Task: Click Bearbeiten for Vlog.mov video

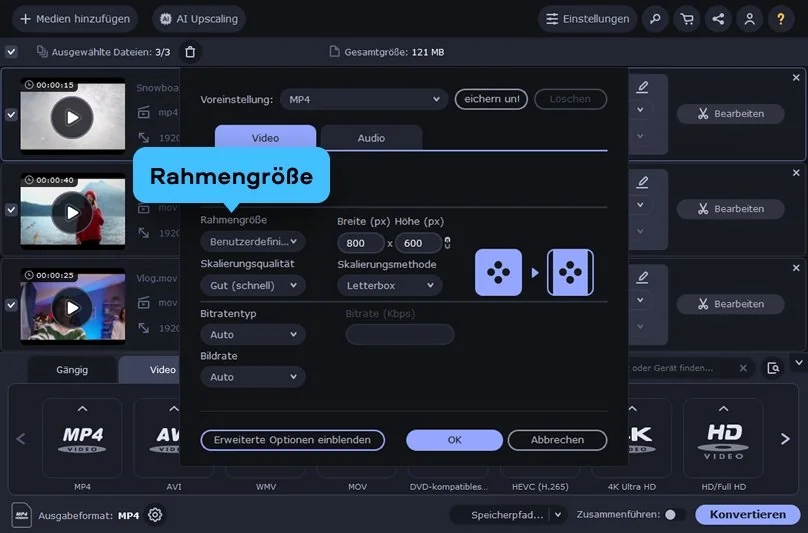Action: [731, 304]
